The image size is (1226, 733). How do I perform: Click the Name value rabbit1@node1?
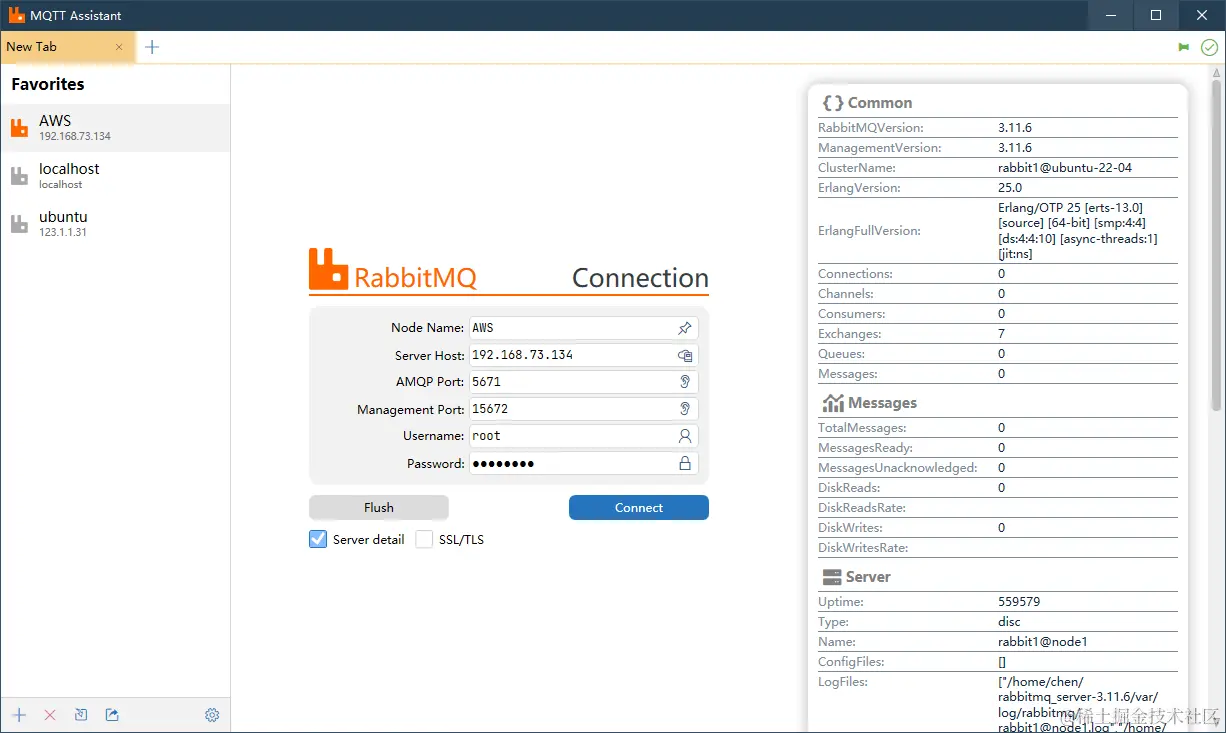(x=1043, y=642)
